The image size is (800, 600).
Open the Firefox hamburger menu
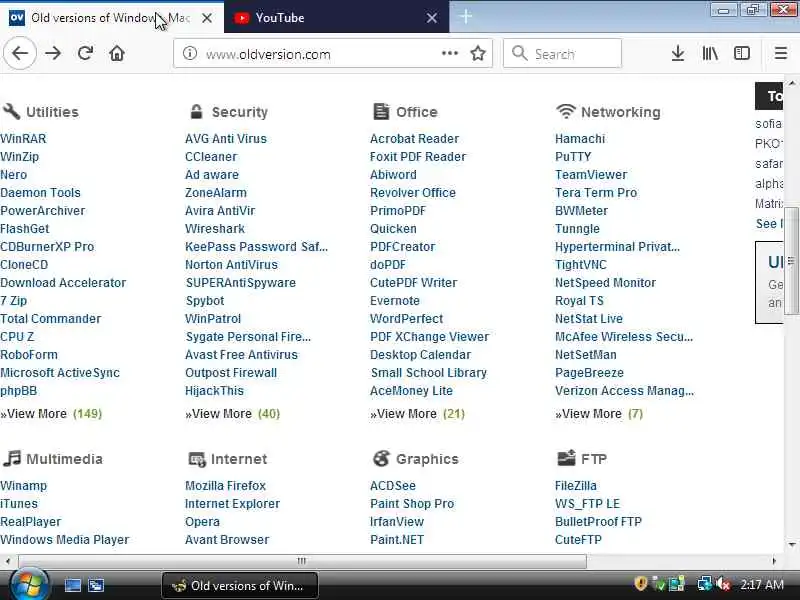coord(781,53)
